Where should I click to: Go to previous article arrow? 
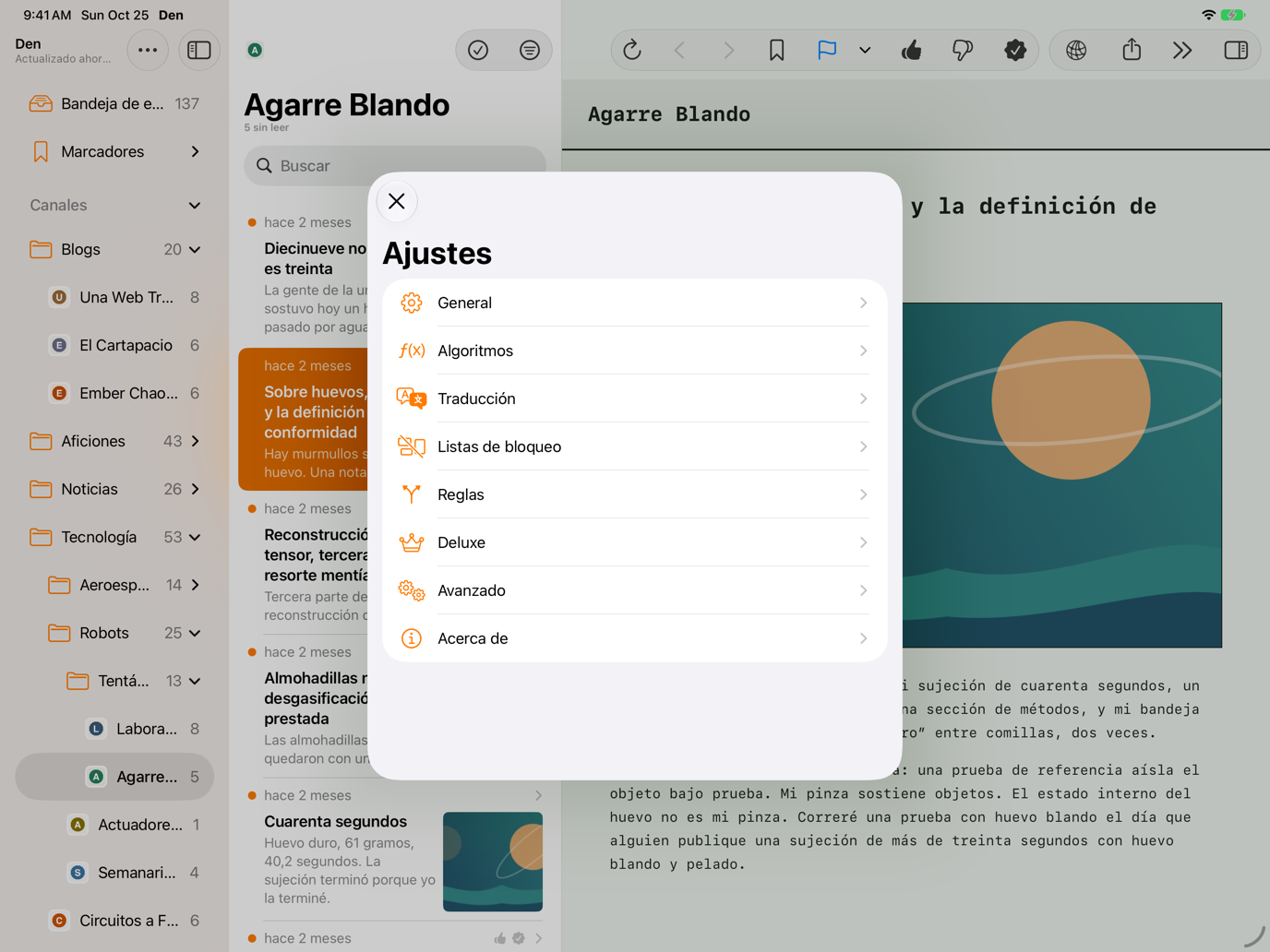click(x=680, y=50)
